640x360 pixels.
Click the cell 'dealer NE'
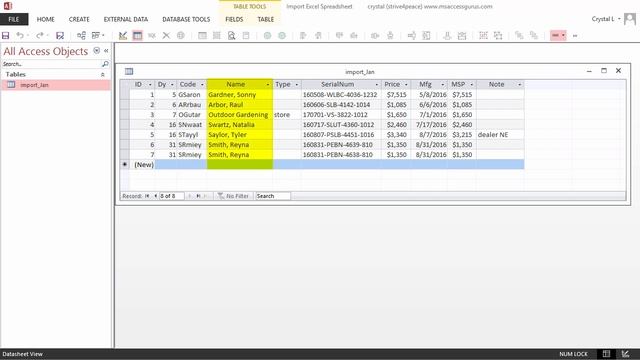coord(500,135)
